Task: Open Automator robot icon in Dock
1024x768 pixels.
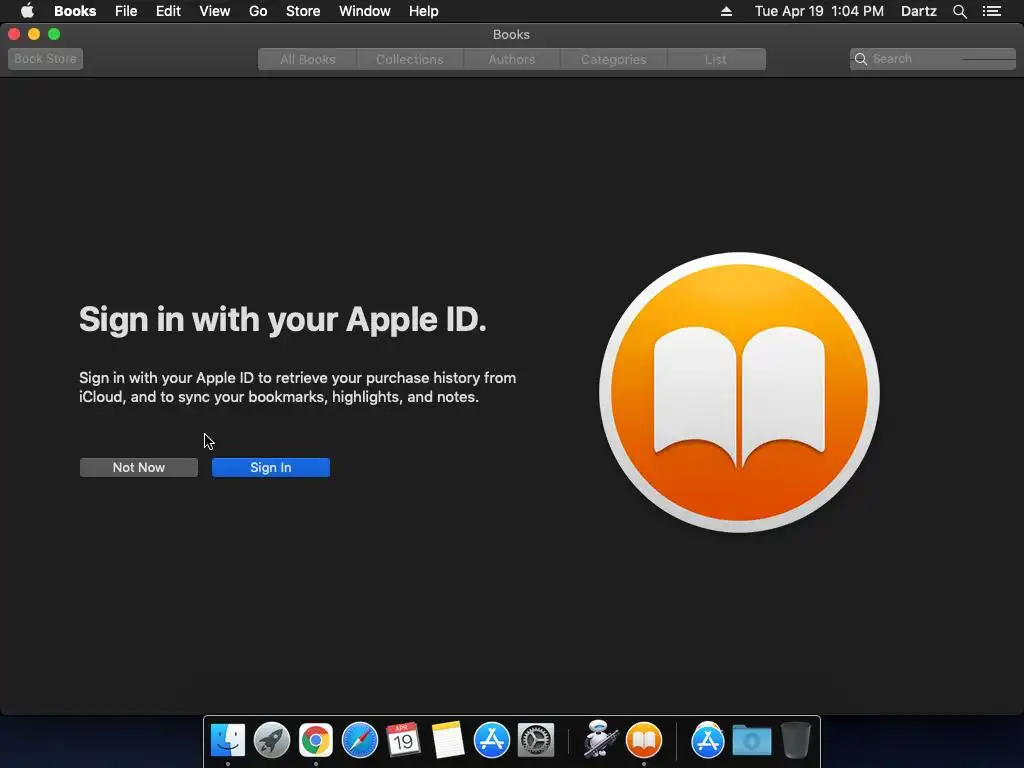Action: (x=600, y=739)
